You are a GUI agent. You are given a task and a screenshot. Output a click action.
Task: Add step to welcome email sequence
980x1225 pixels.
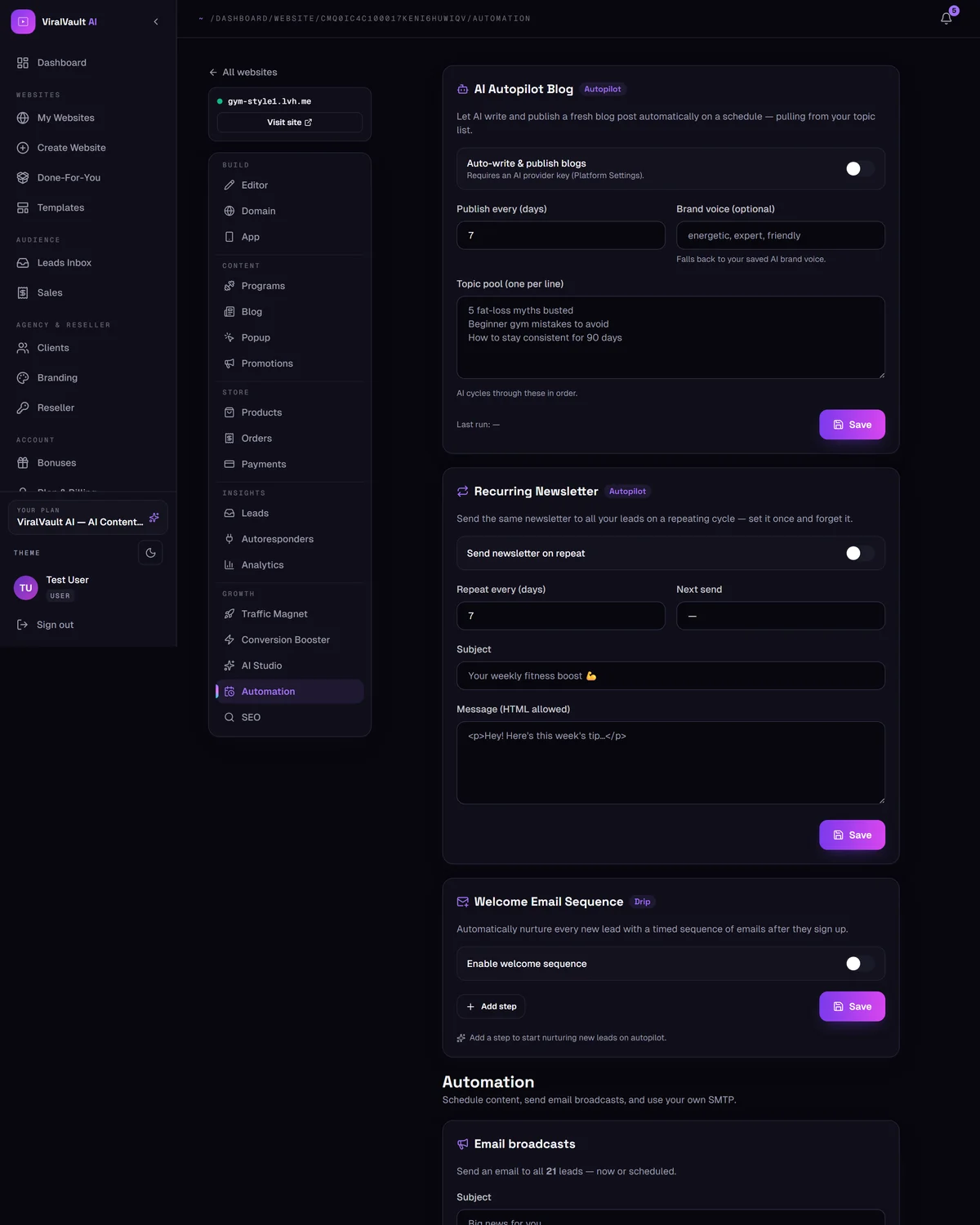pyautogui.click(x=491, y=1006)
